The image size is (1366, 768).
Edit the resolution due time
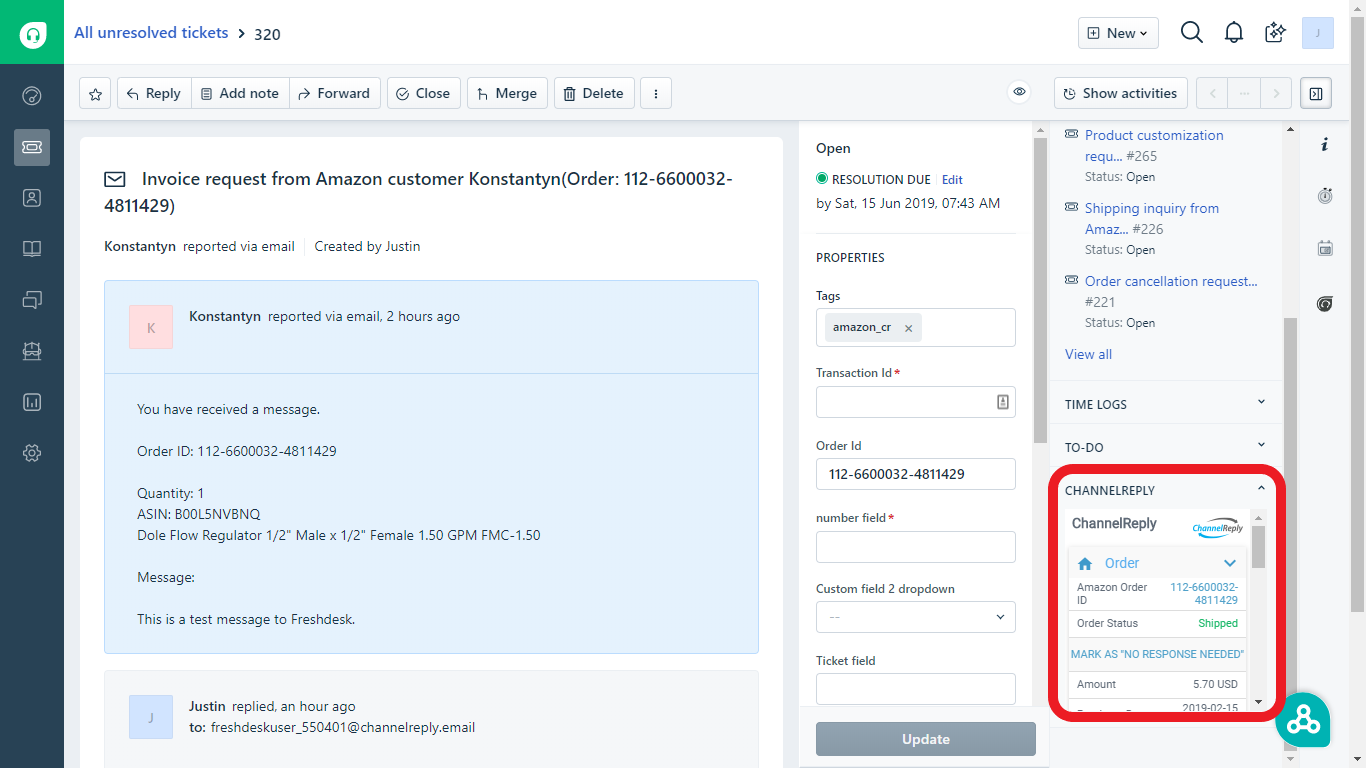coord(952,180)
